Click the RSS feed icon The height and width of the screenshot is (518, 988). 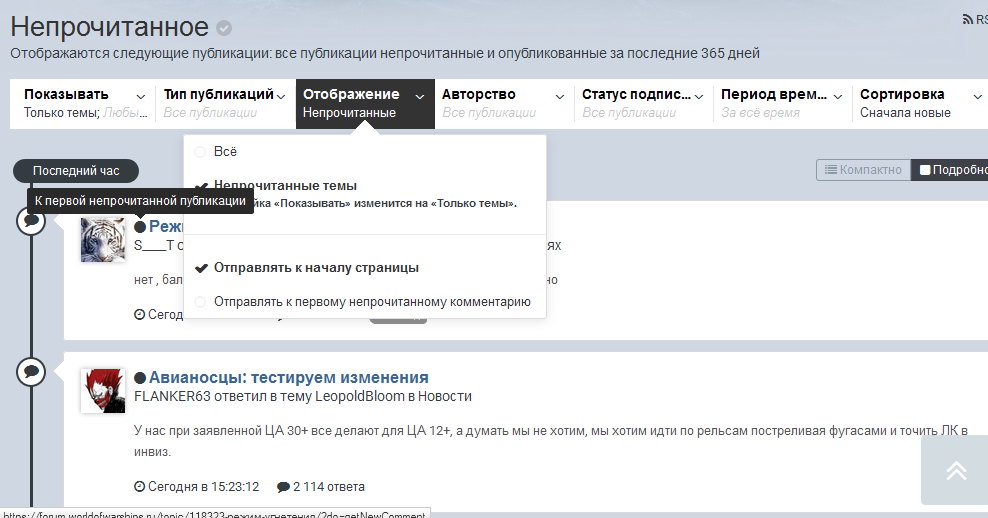[x=967, y=19]
